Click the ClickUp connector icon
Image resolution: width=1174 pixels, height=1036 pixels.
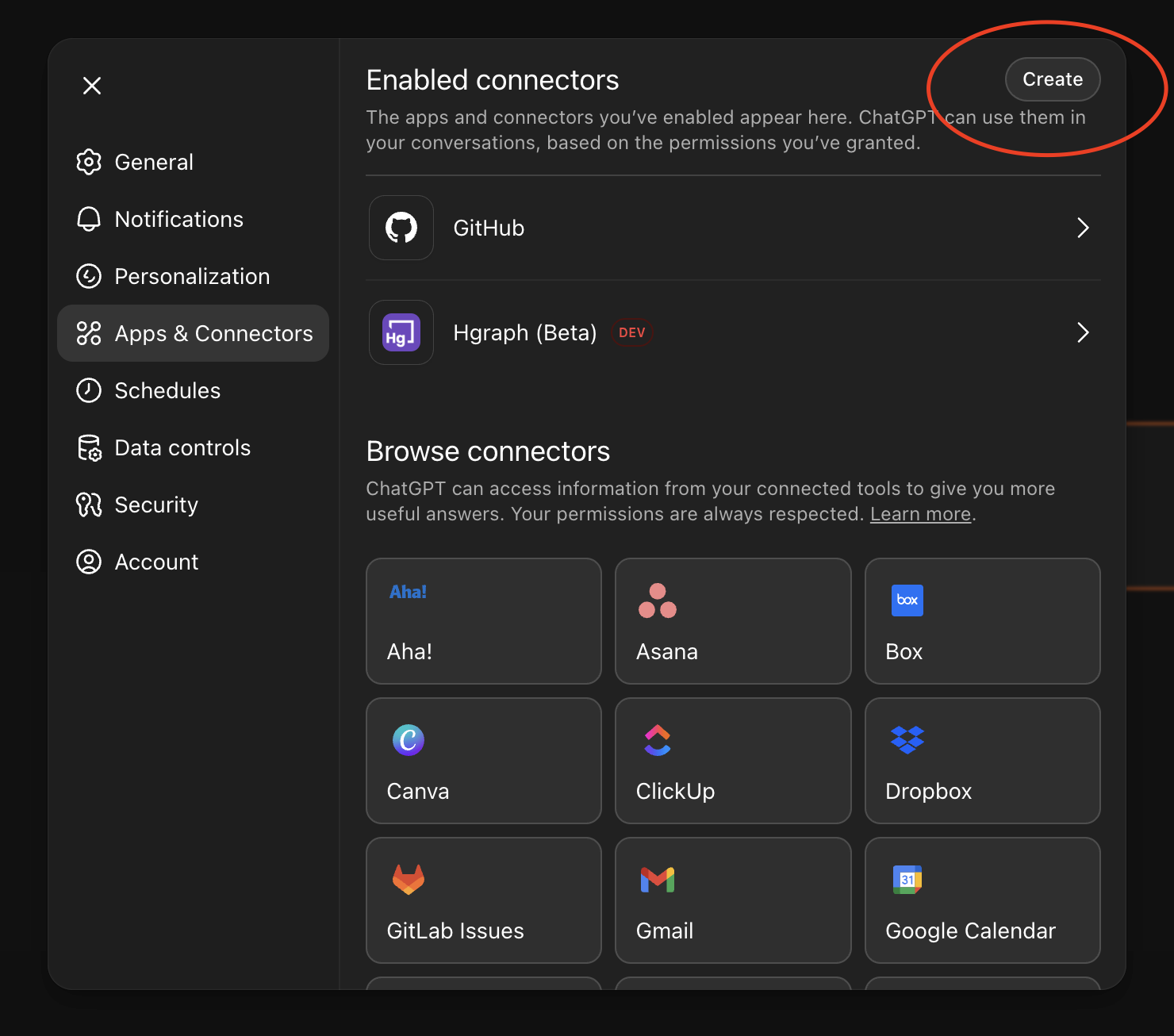pos(657,739)
